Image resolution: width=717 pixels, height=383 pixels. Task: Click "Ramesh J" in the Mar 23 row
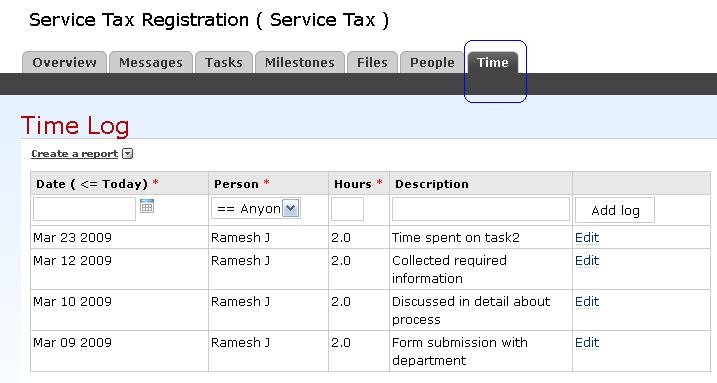pyautogui.click(x=240, y=238)
